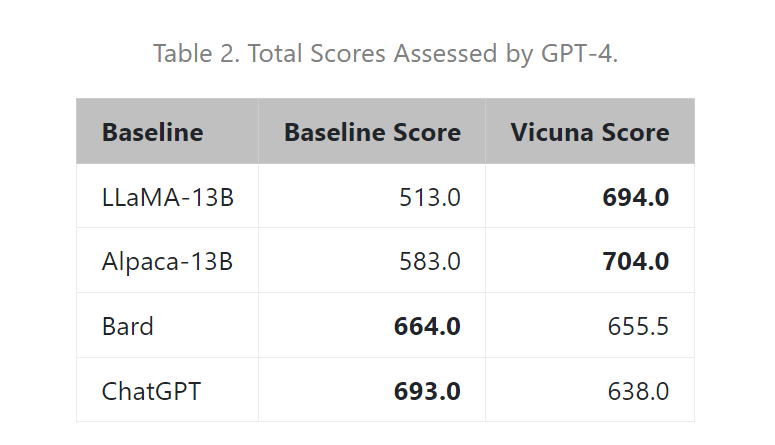Click the Bard row label
Image resolution: width=775 pixels, height=445 pixels.
[x=128, y=326]
